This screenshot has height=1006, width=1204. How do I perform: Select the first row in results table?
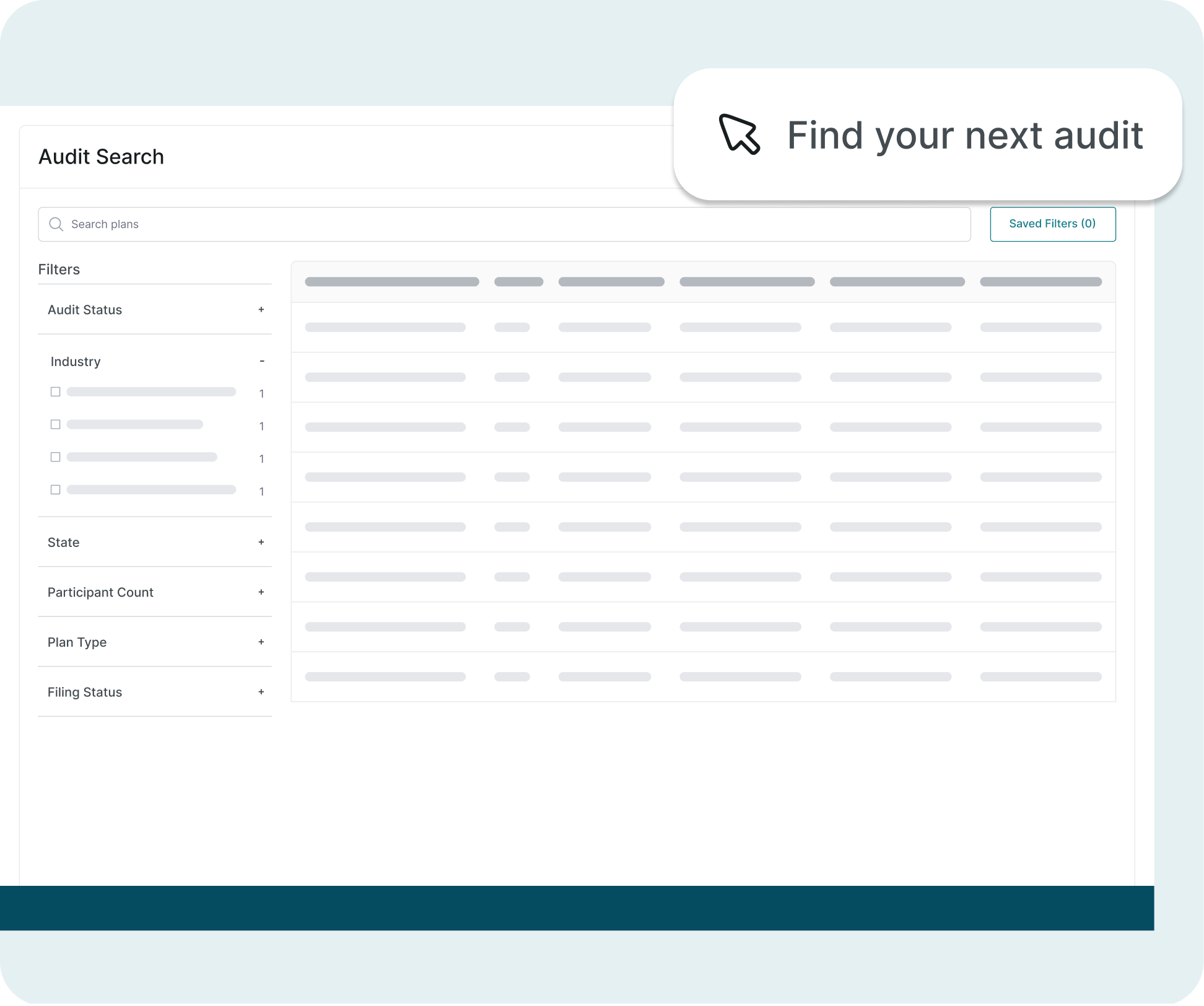point(703,328)
